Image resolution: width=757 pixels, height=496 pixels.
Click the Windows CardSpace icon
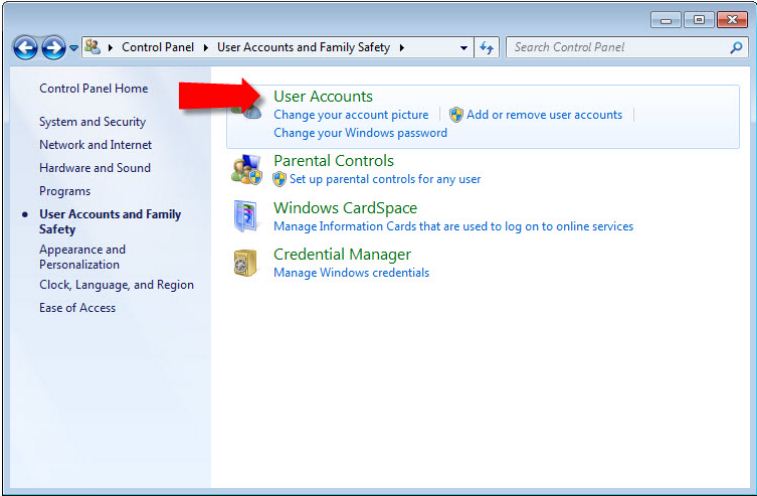point(247,216)
